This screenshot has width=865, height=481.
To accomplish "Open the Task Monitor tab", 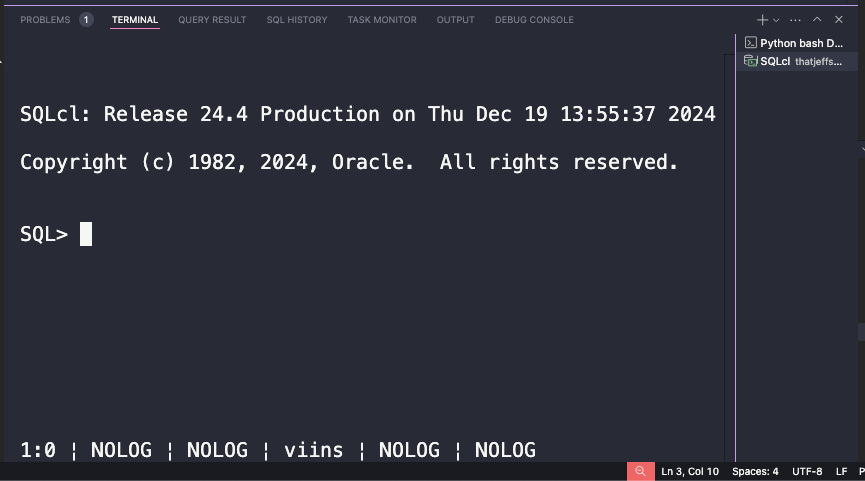I will (382, 20).
